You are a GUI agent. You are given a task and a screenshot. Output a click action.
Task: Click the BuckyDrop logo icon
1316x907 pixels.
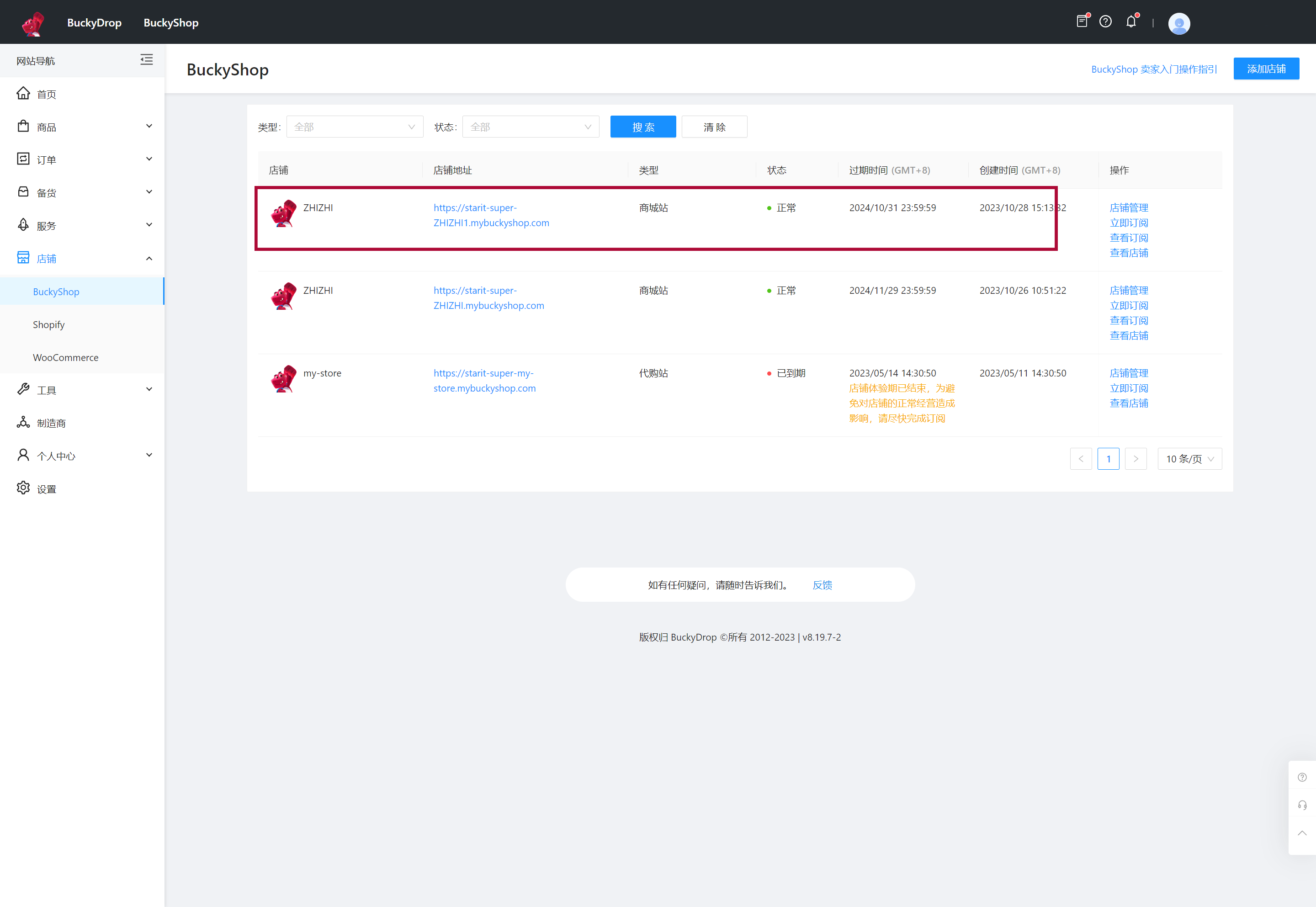pos(32,22)
